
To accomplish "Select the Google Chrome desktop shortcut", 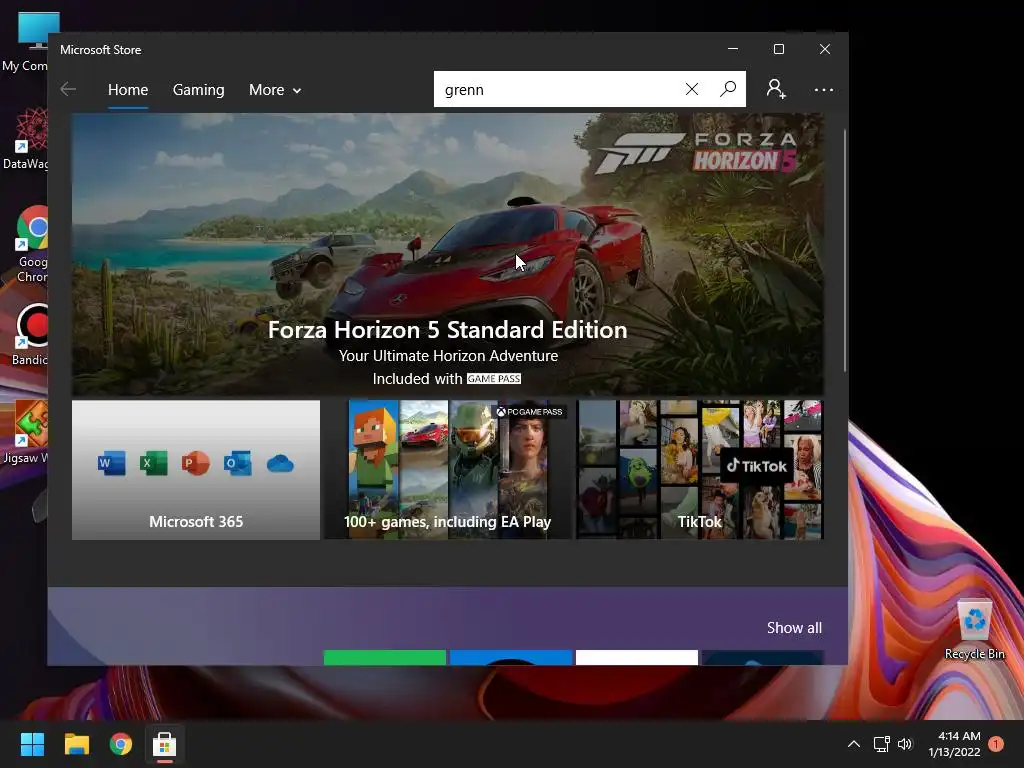I will 32,244.
